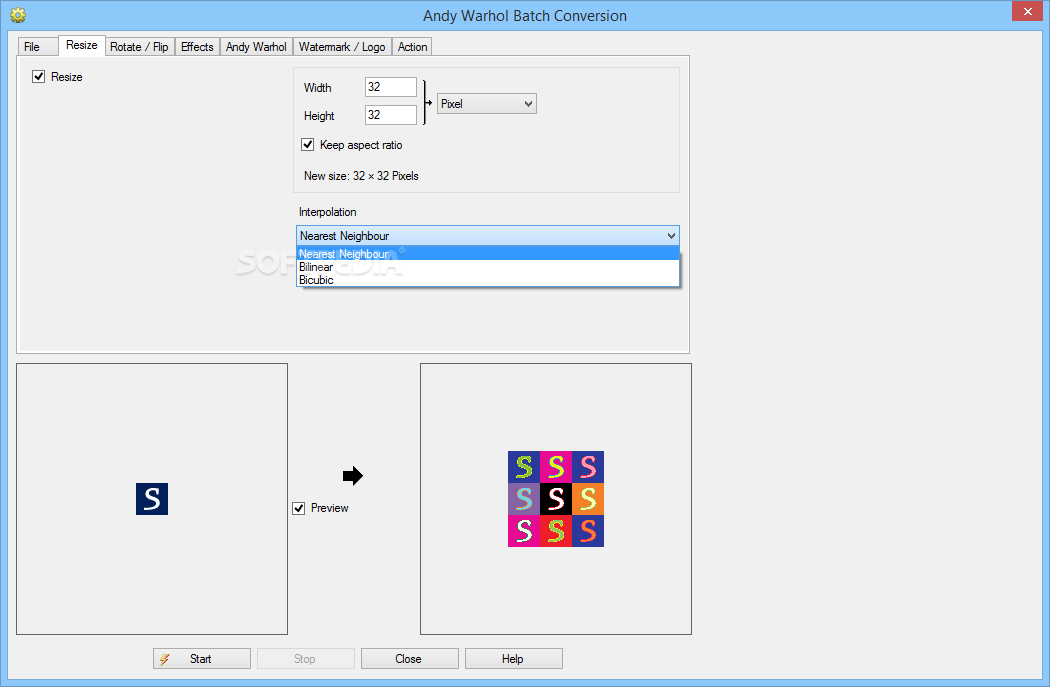
Task: Click the Start button
Action: (x=202, y=659)
